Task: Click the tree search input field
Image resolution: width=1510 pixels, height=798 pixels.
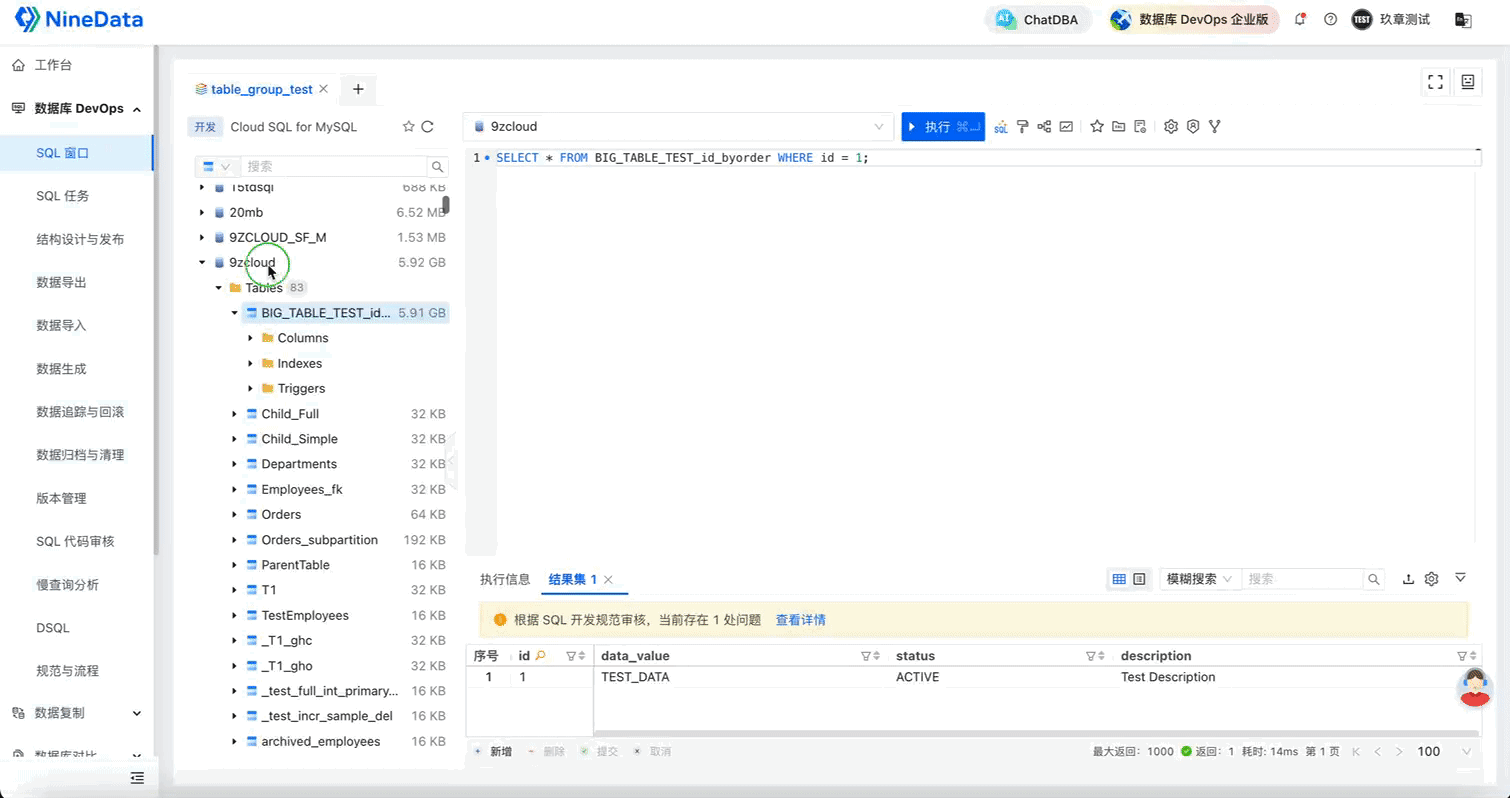Action: [336, 167]
